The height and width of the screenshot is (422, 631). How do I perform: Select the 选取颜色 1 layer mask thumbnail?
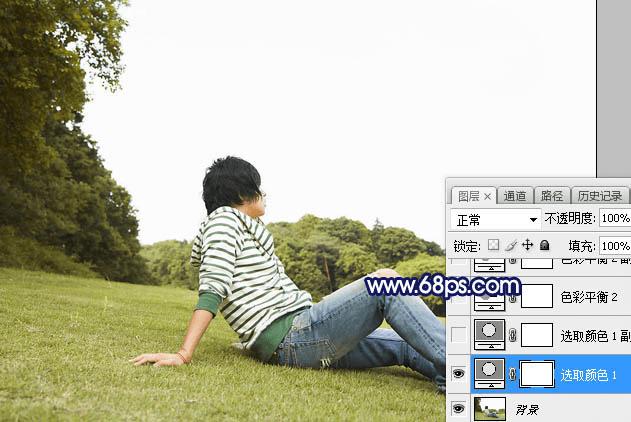coord(537,374)
